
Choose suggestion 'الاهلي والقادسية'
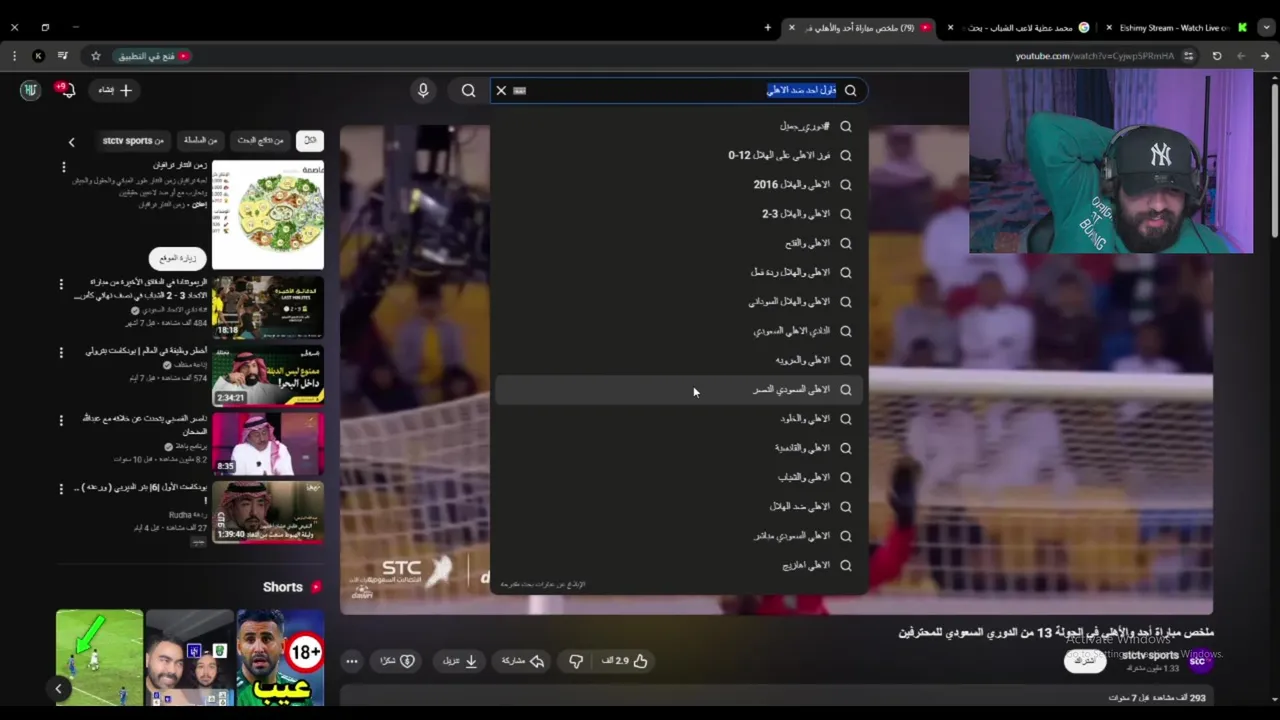(x=680, y=448)
